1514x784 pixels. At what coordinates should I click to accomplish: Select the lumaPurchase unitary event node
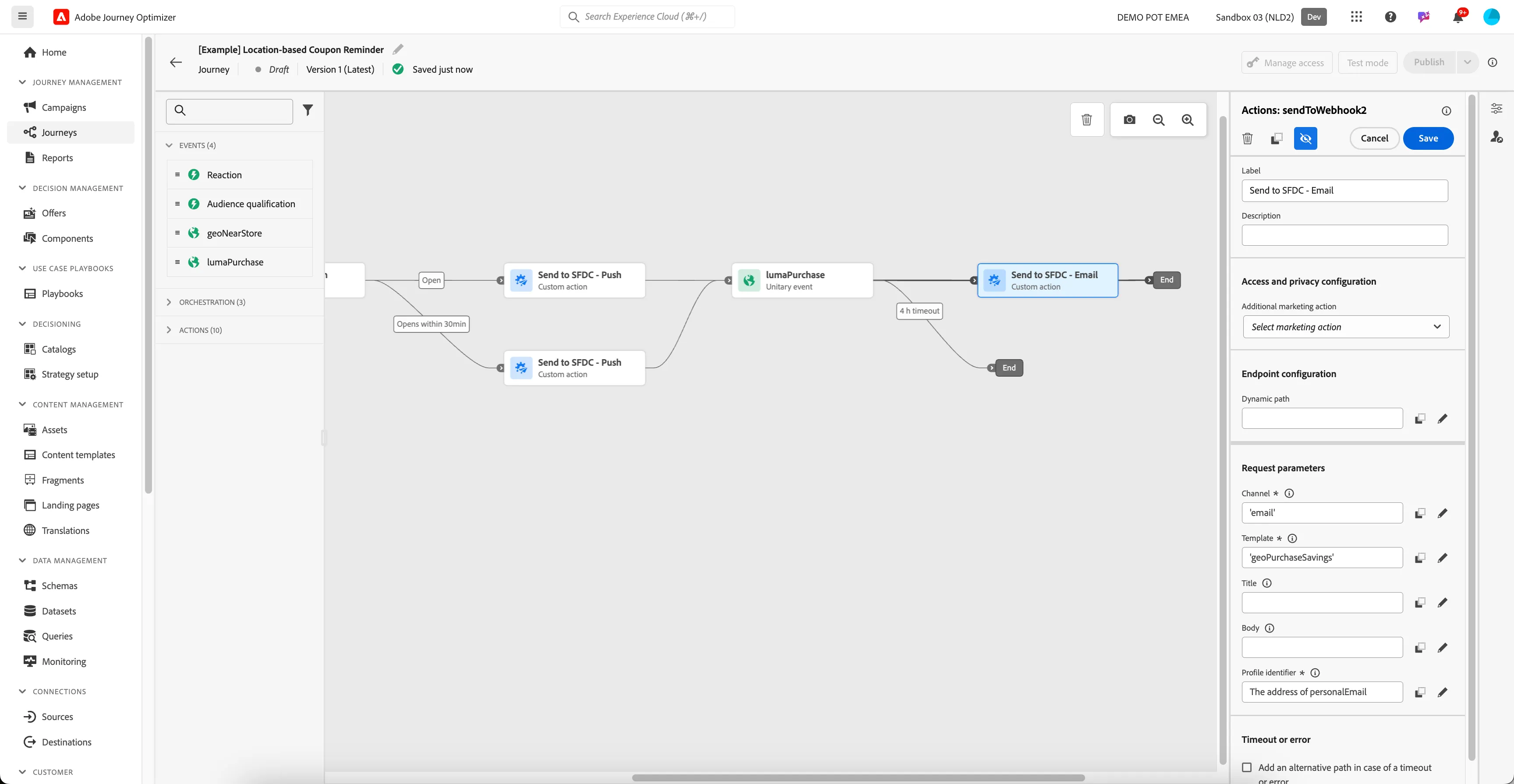tap(802, 280)
